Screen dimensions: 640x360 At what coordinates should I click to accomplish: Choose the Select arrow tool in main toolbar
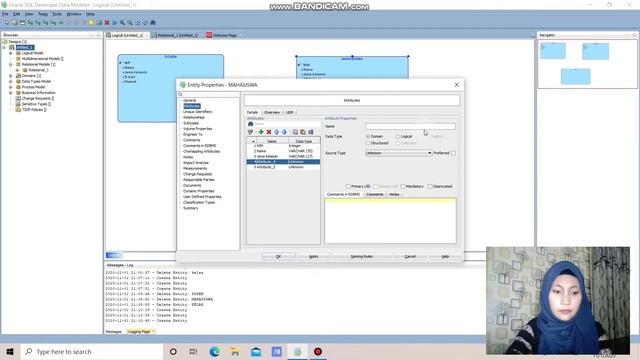tap(7, 23)
